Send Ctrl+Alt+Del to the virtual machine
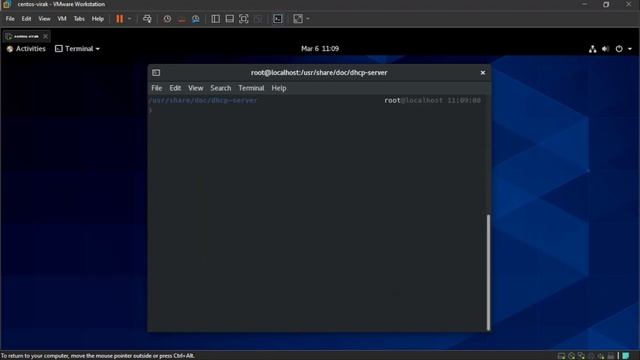This screenshot has width=640, height=360. [x=147, y=19]
